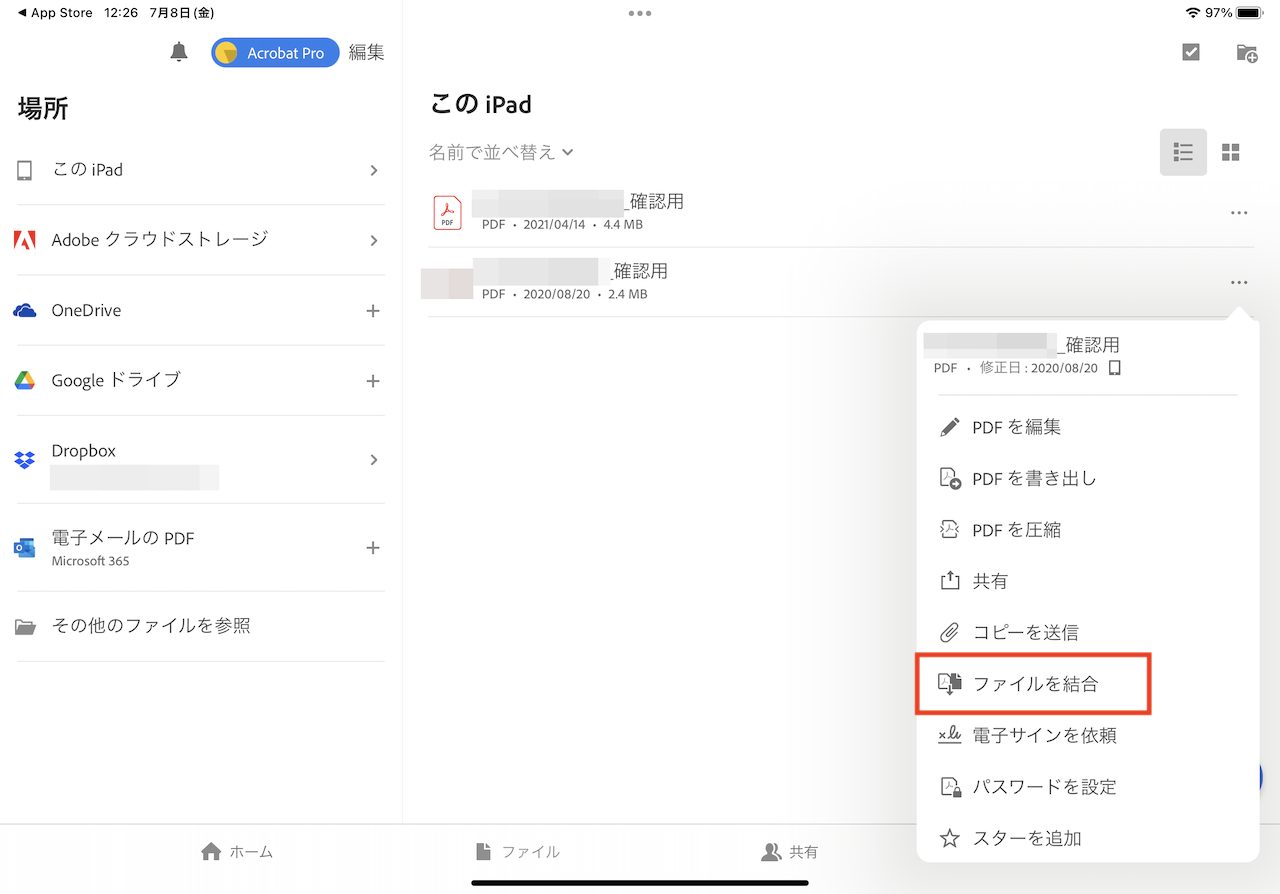The width and height of the screenshot is (1280, 894).
Task: Open the notifications bell
Action: click(179, 53)
